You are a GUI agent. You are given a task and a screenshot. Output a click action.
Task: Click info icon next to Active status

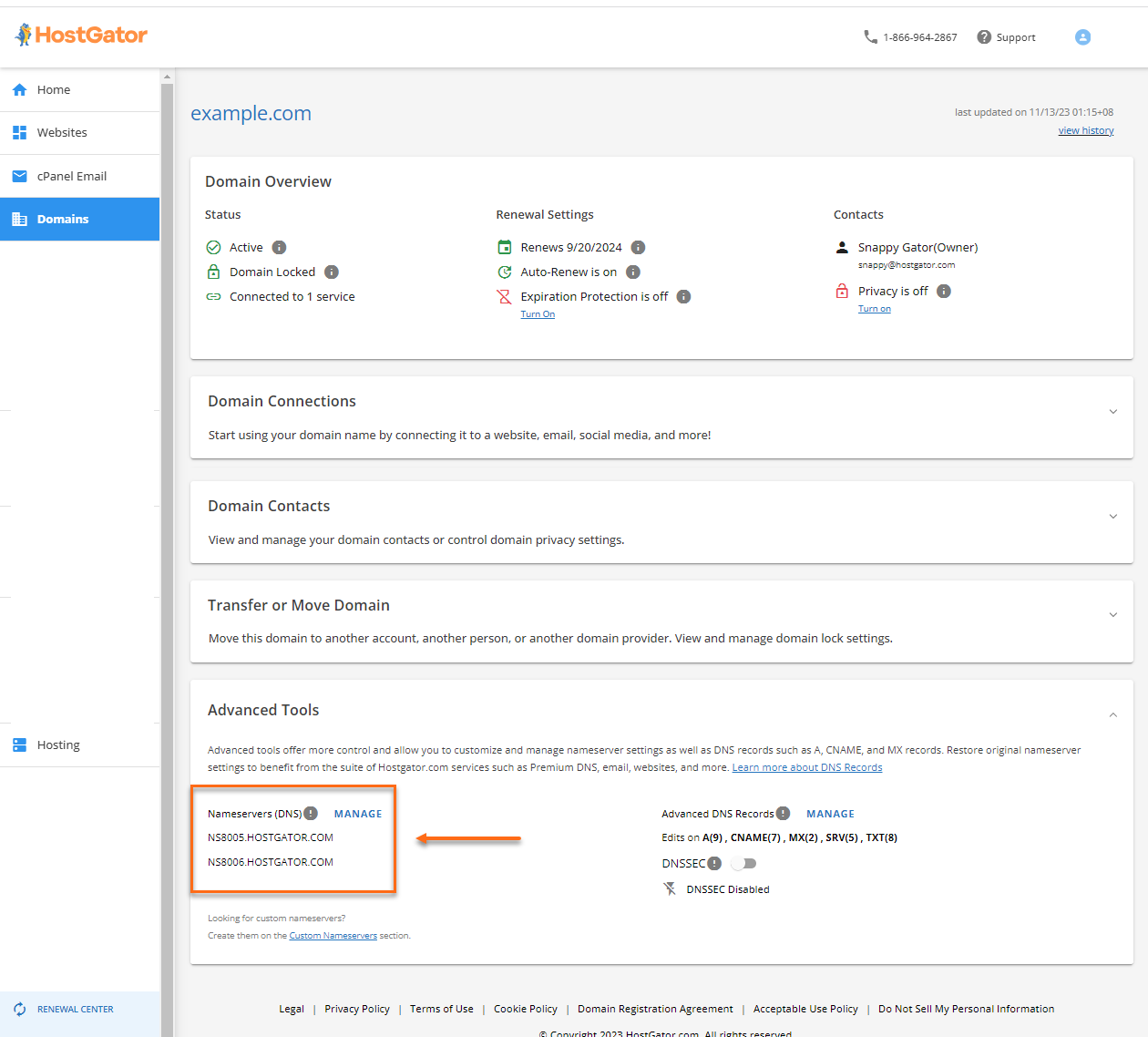(x=280, y=248)
